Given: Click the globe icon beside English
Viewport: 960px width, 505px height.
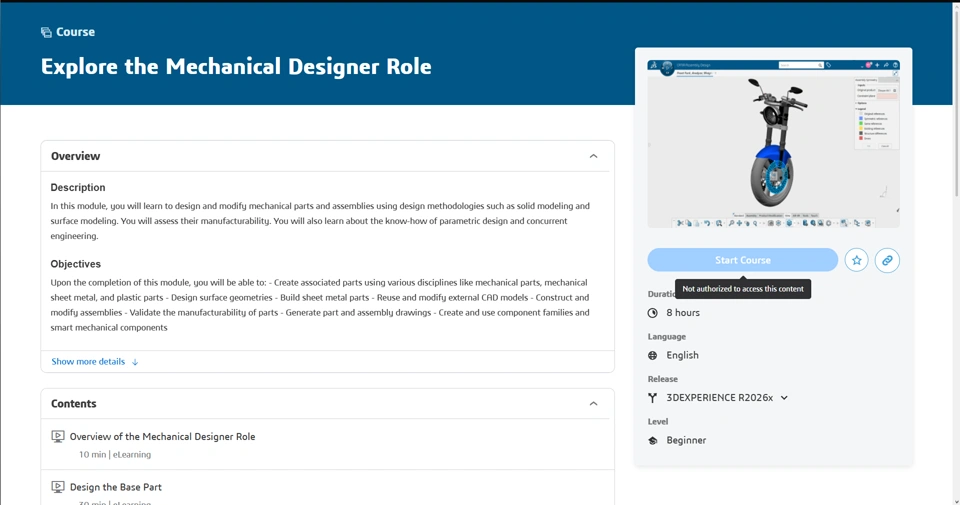Looking at the screenshot, I should pos(653,356).
